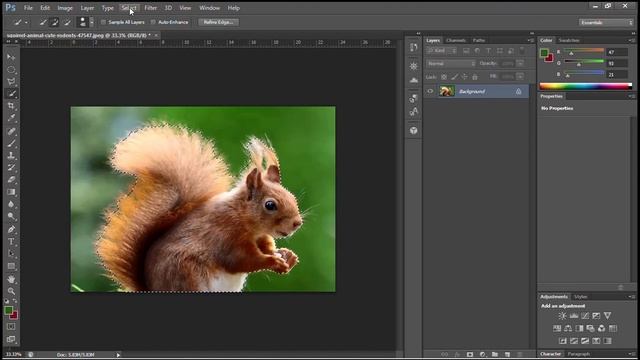Switch to the Swatches tab
This screenshot has width=640, height=360.
[x=569, y=40]
